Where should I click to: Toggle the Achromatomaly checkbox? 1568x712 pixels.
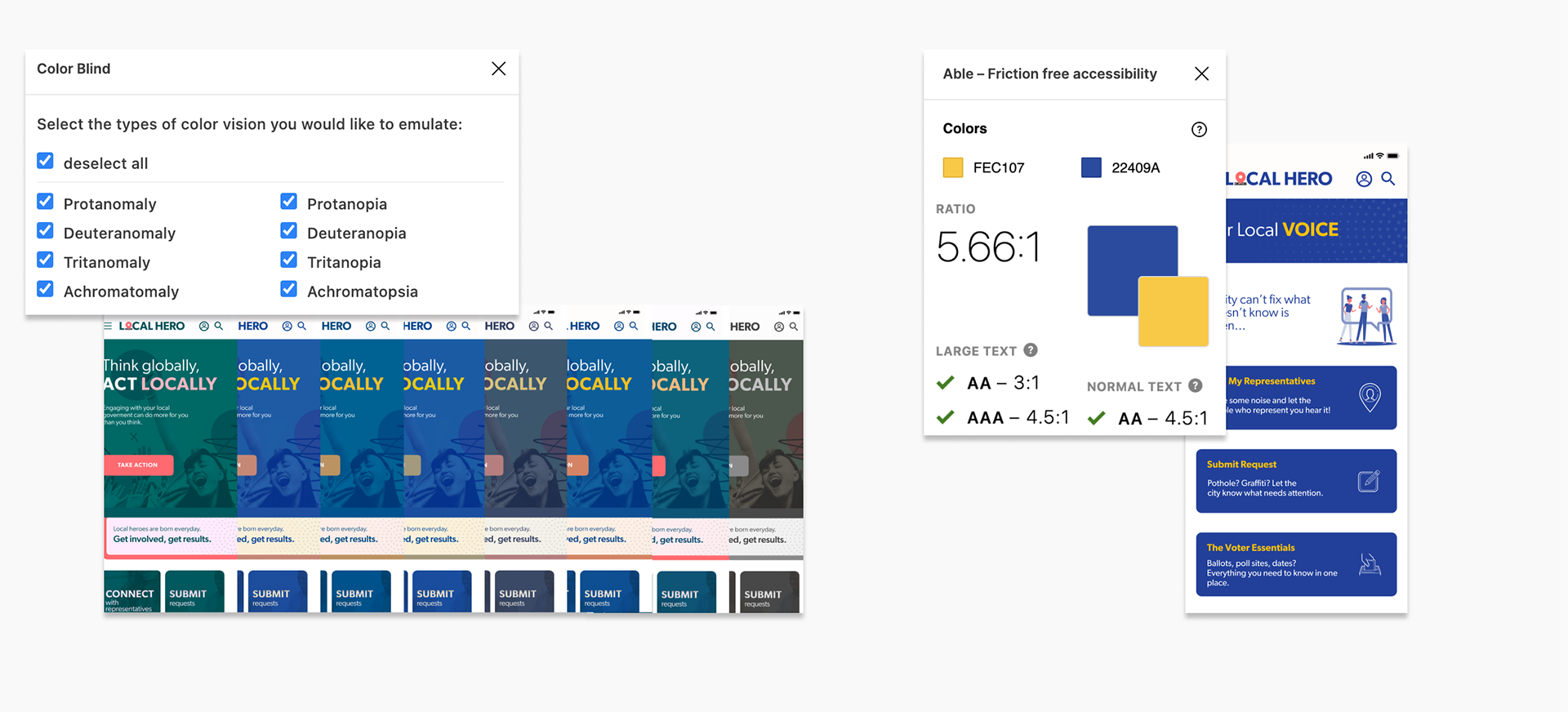coord(46,290)
